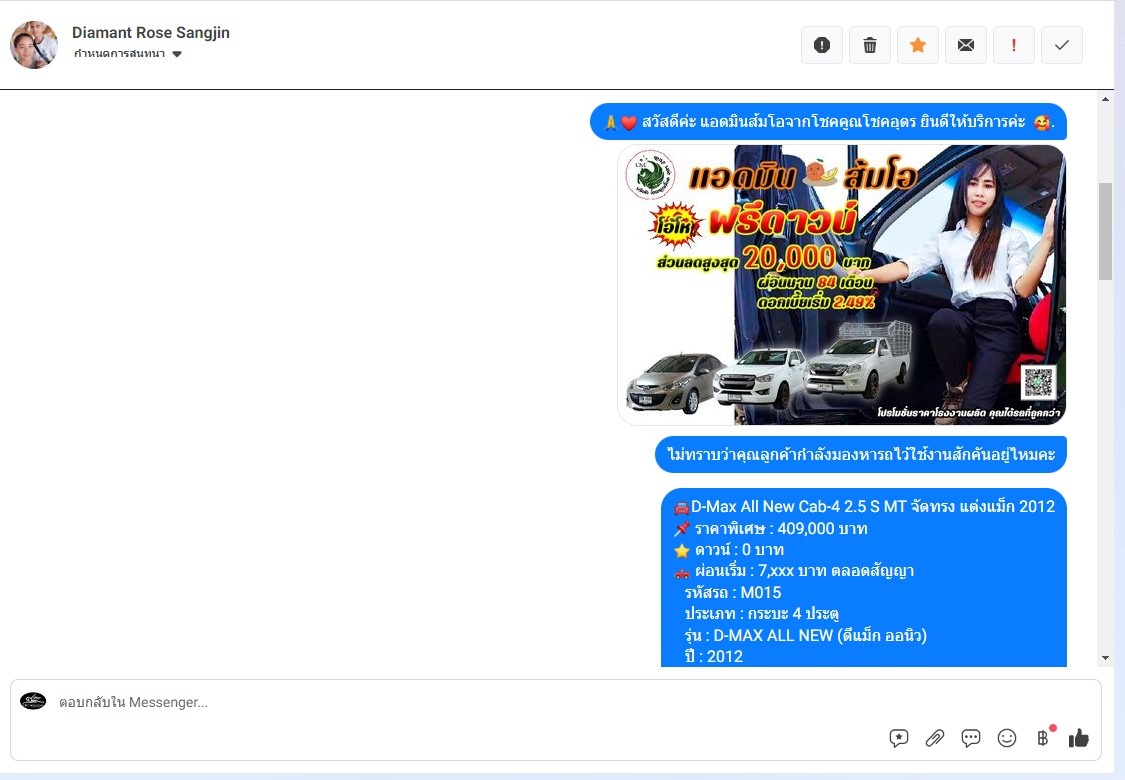This screenshot has width=1125, height=780.
Task: Click the scrollbar down arrow
Action: 1105,658
